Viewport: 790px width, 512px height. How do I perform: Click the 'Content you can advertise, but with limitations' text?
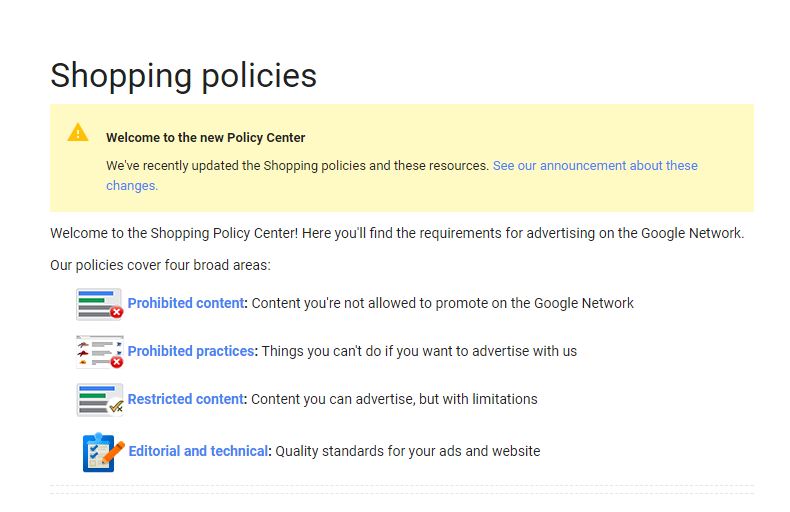pyautogui.click(x=394, y=399)
